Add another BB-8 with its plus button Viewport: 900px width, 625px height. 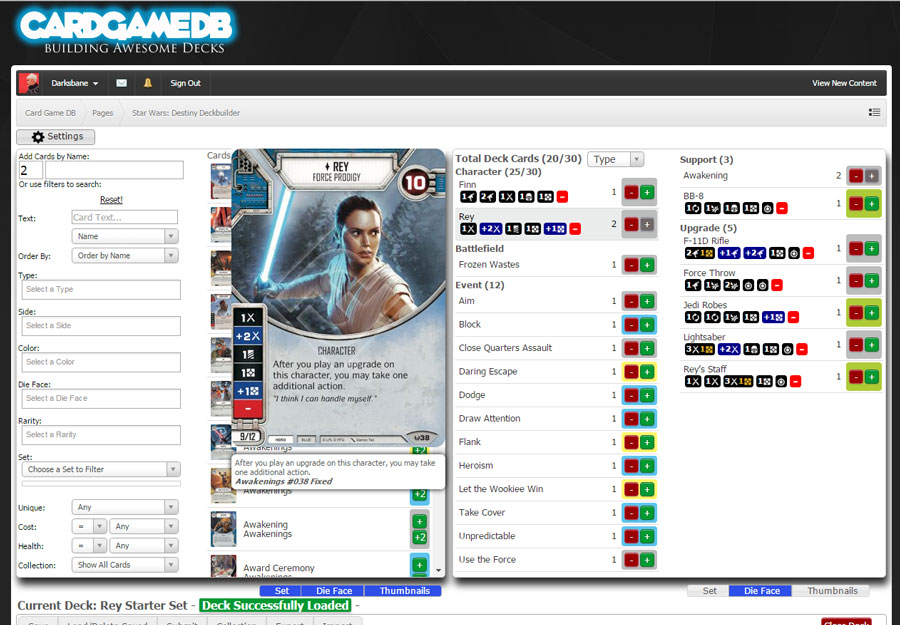872,204
